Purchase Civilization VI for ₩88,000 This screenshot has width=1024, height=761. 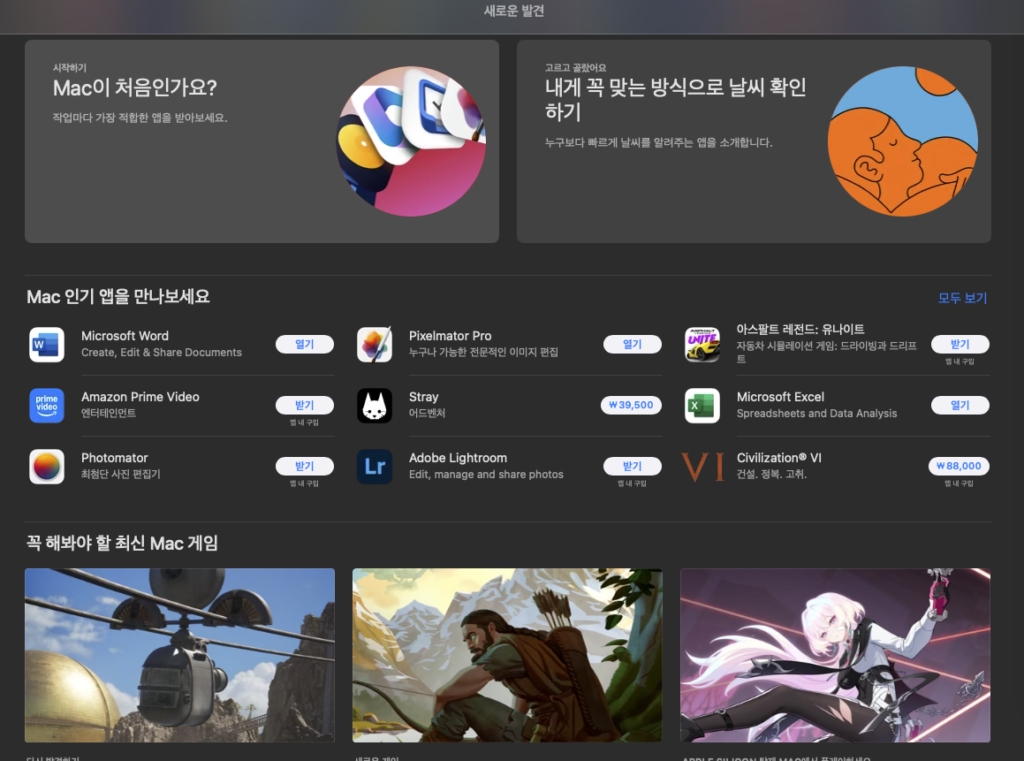point(959,466)
